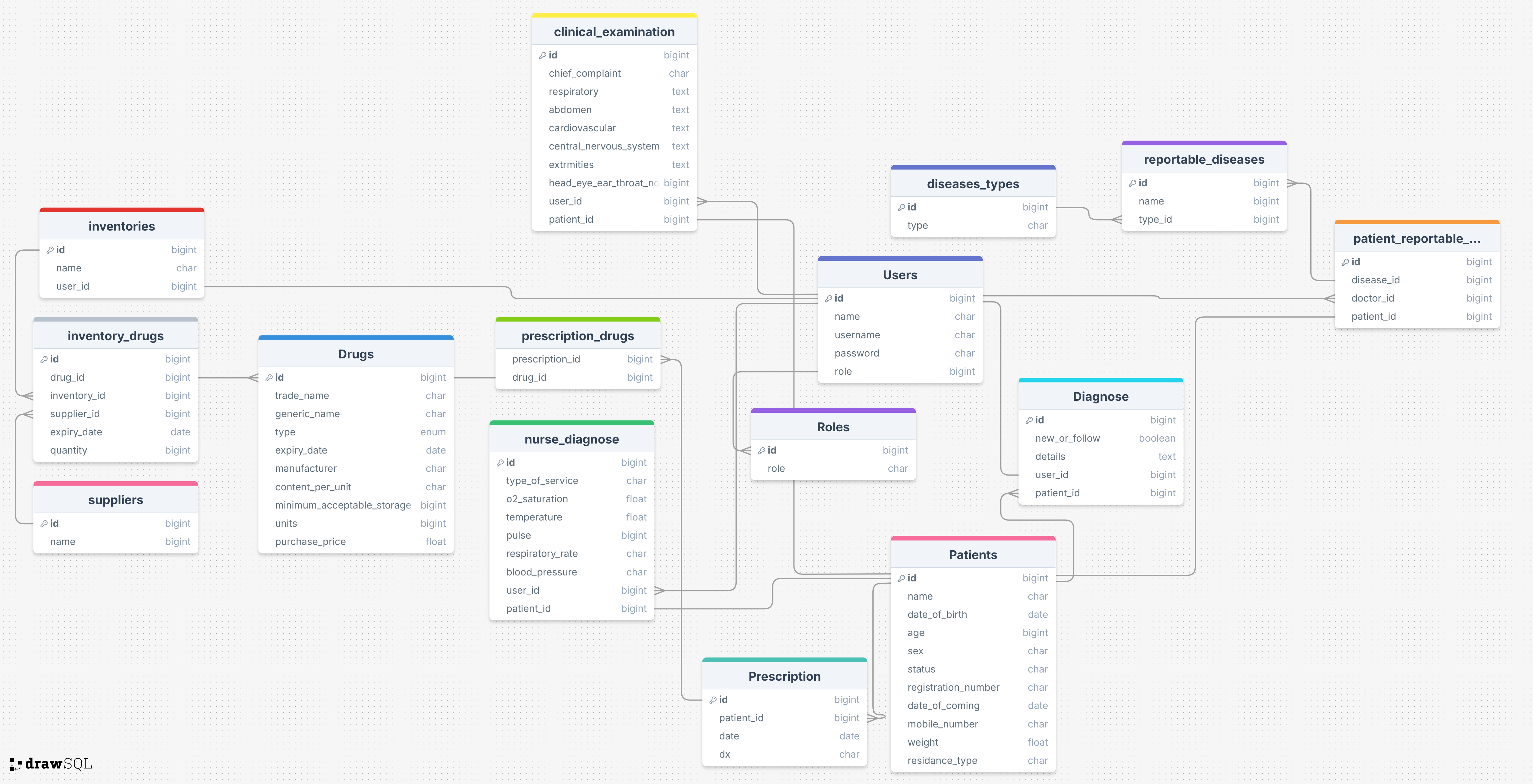This screenshot has width=1533, height=784.
Task: Click the key icon beside Drugs id
Action: pos(269,378)
